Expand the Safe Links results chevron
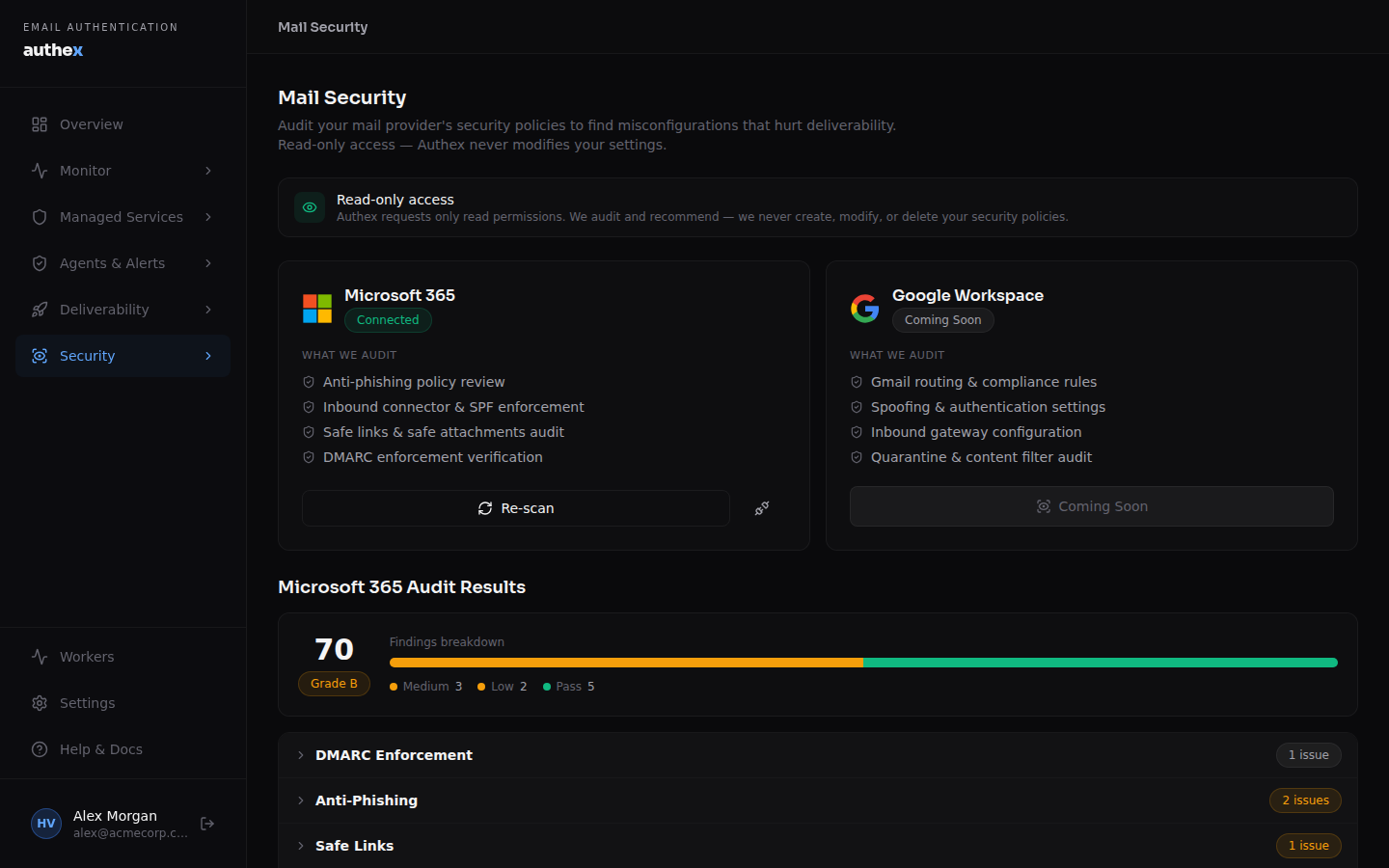 click(x=301, y=846)
